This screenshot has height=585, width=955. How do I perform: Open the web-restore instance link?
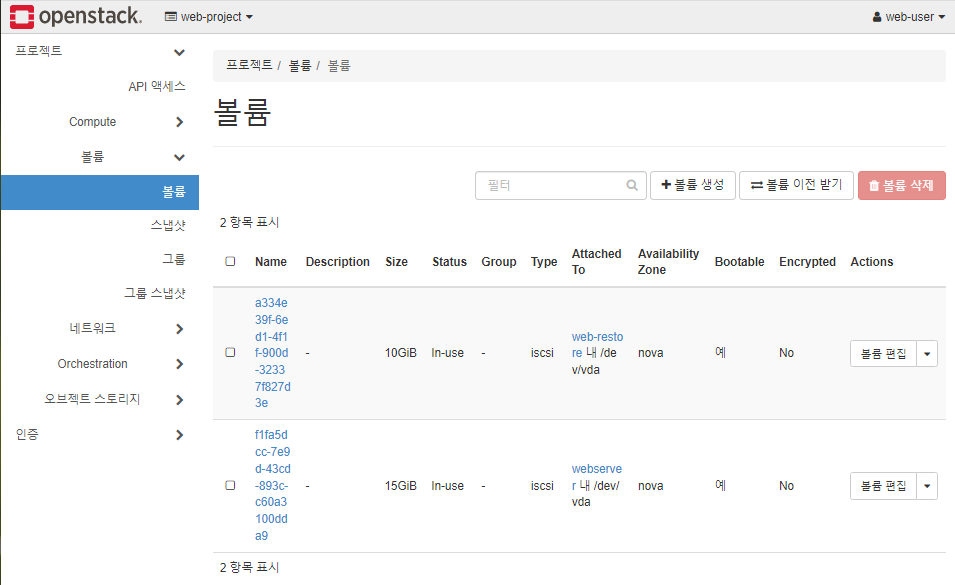pyautogui.click(x=597, y=345)
